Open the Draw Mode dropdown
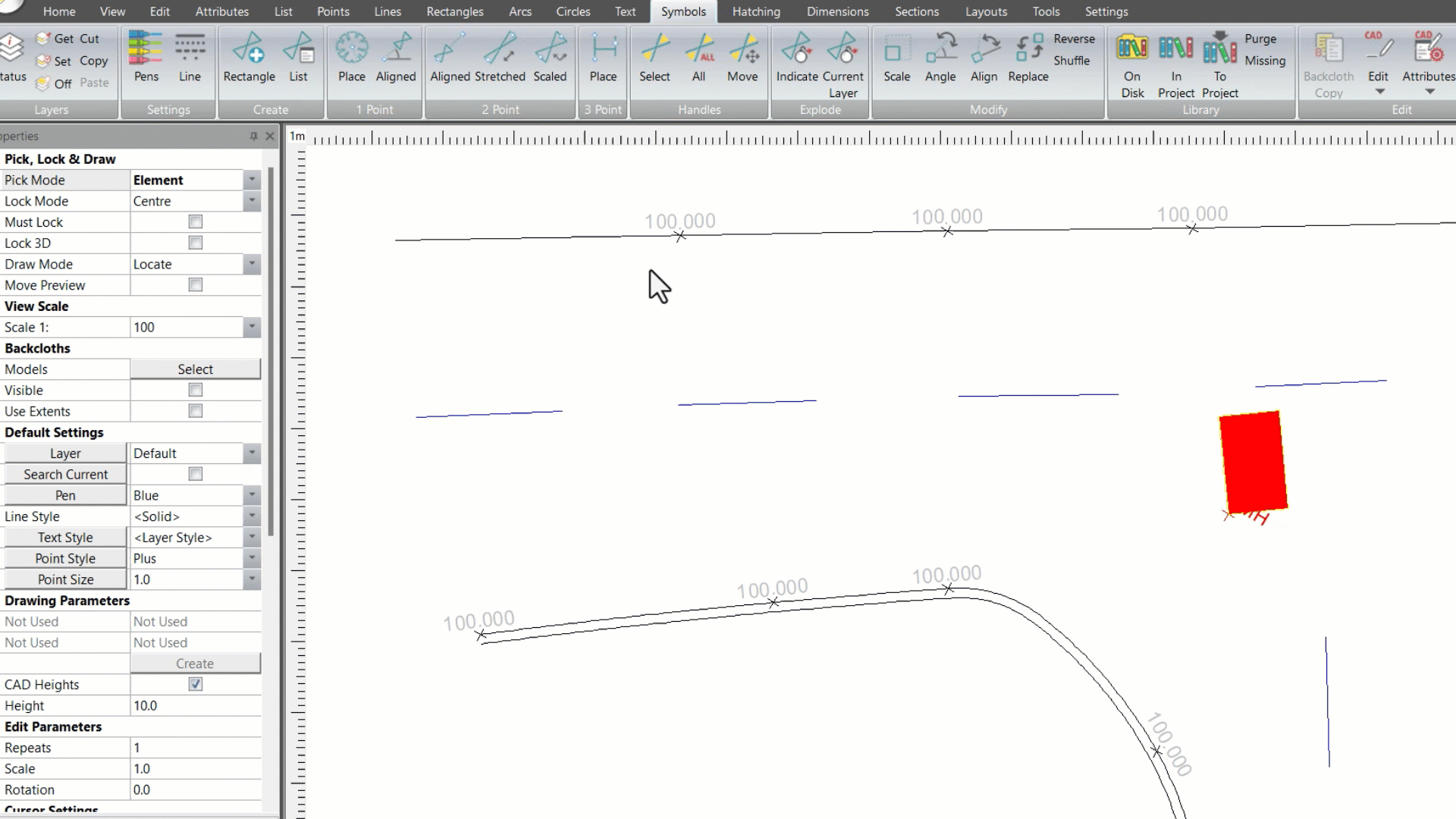Viewport: 1456px width, 819px height. pos(252,264)
